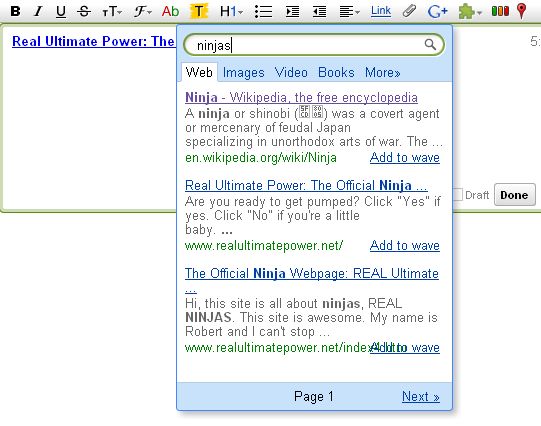Open the text alignment dropdown

point(349,12)
